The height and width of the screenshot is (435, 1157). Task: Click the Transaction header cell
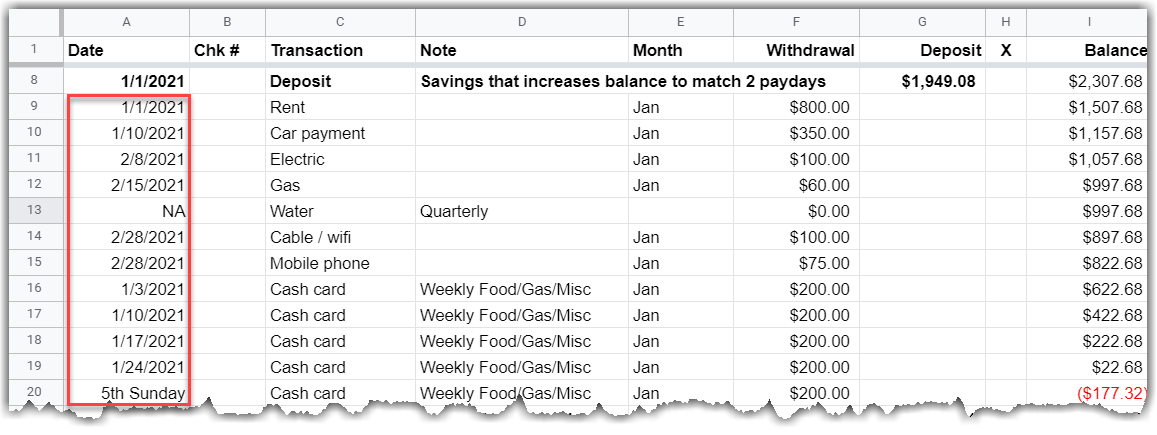click(x=340, y=50)
